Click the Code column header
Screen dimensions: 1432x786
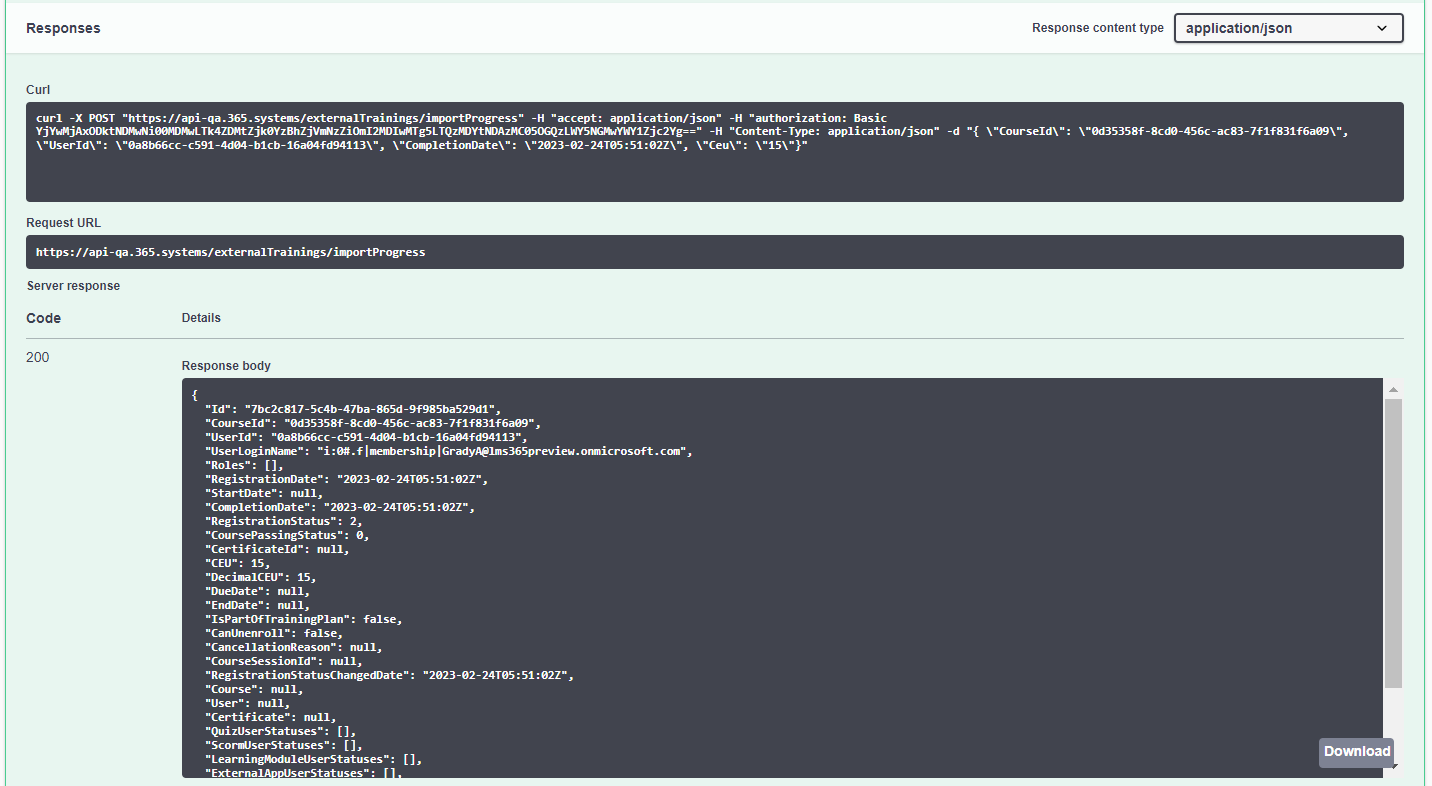coord(43,318)
